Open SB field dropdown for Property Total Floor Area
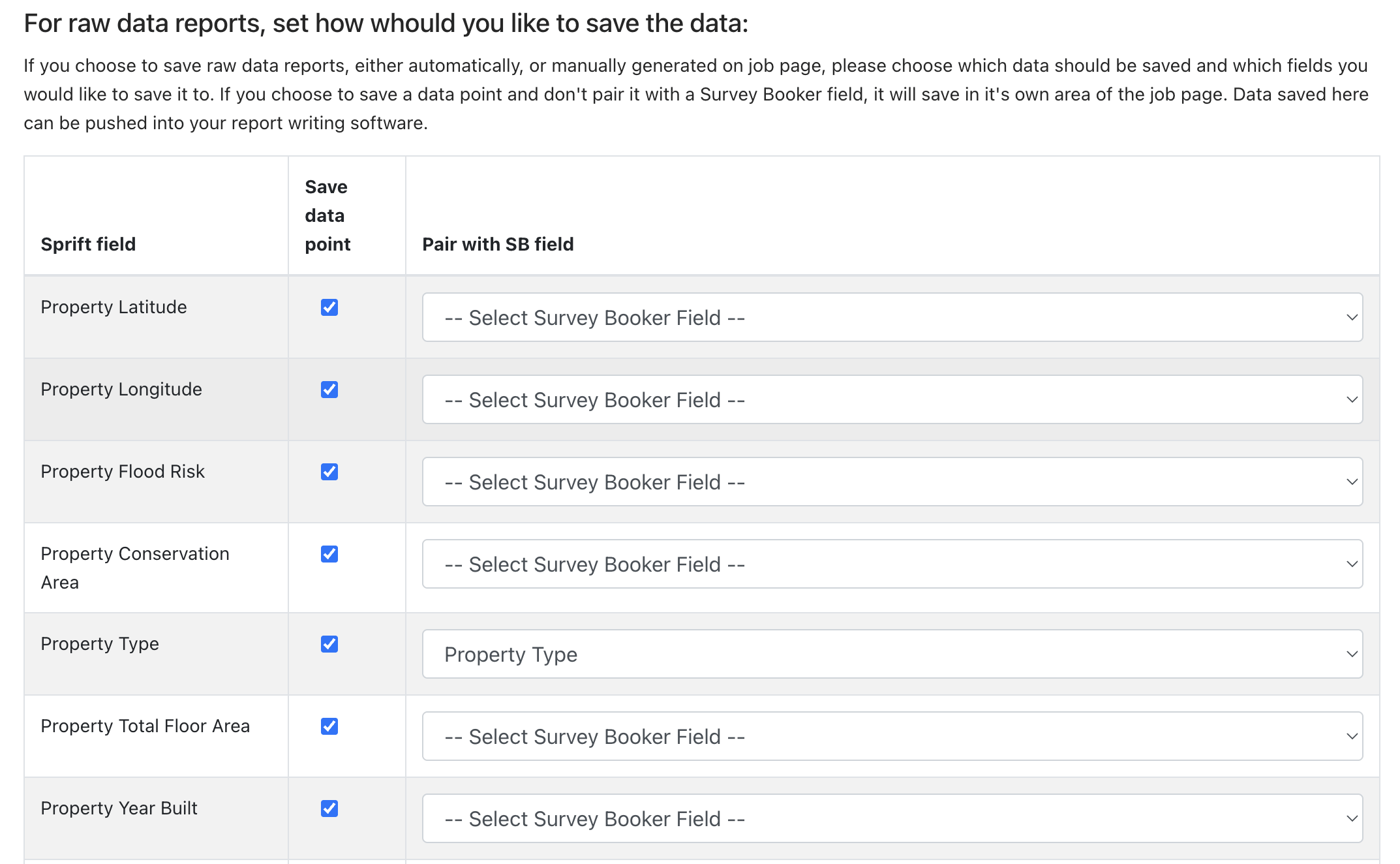The image size is (1400, 864). pyautogui.click(x=892, y=736)
